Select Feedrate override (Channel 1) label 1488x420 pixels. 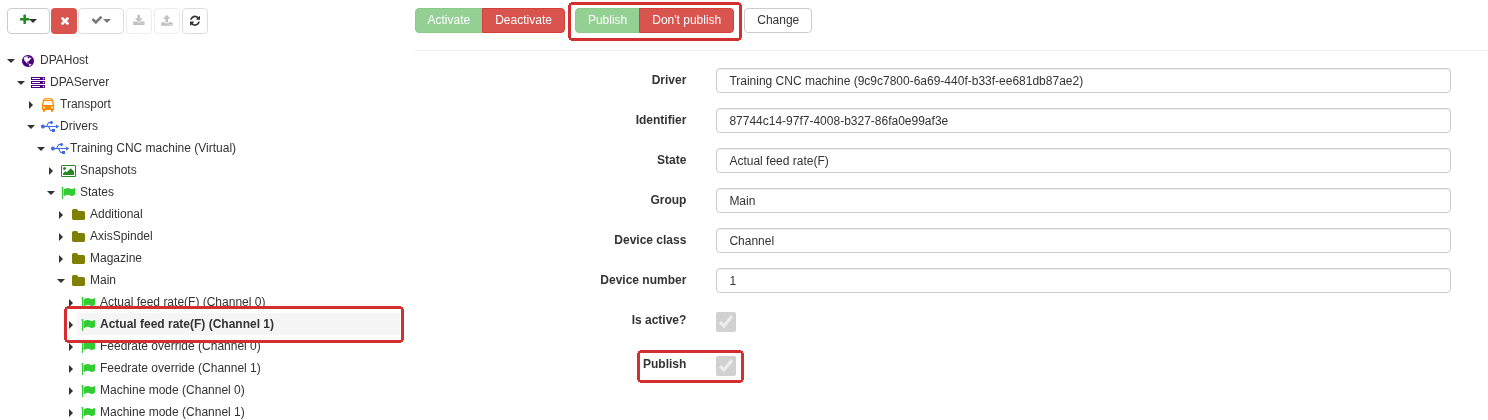tap(180, 368)
